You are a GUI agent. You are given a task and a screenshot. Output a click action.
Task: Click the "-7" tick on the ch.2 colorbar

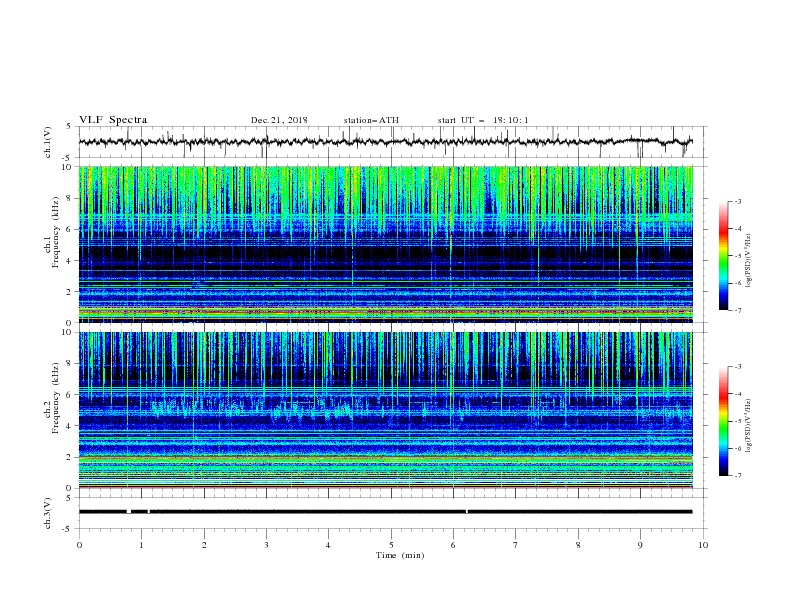pos(737,476)
